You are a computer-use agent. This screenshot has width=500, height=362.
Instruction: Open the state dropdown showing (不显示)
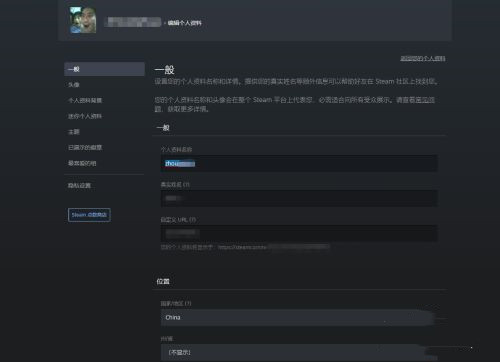299,352
